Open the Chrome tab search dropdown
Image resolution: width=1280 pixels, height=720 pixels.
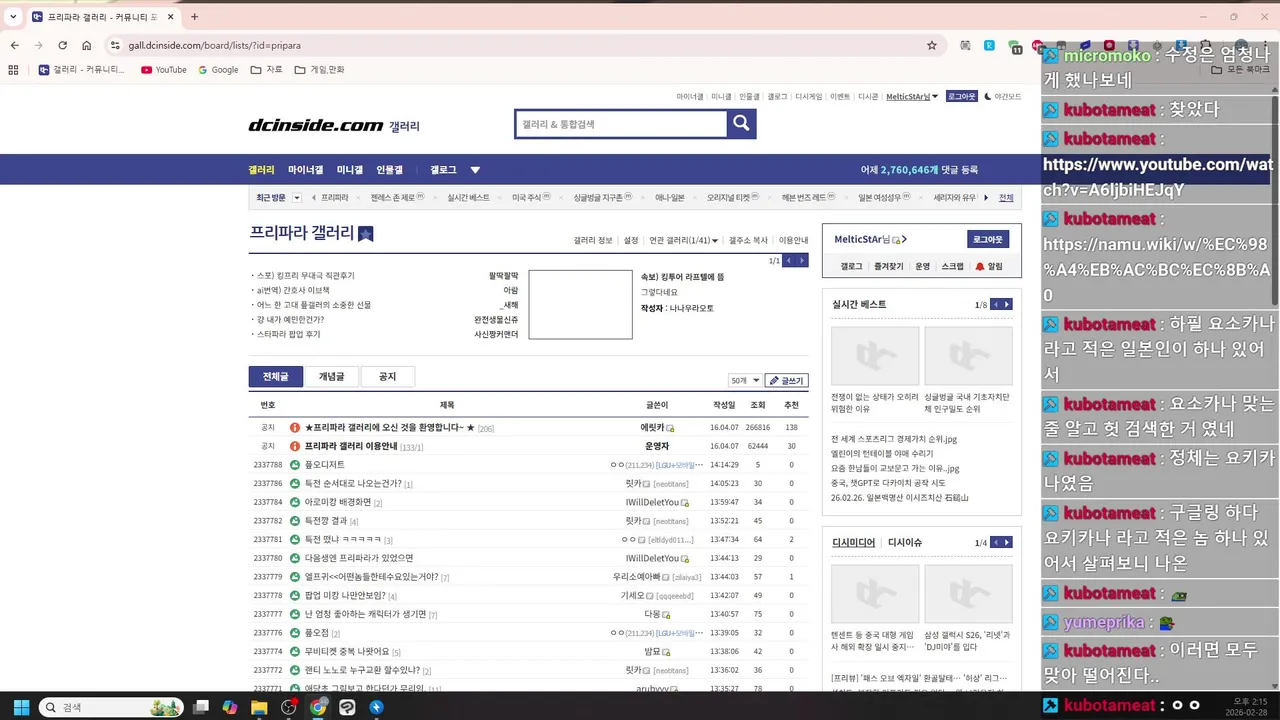pos(13,17)
